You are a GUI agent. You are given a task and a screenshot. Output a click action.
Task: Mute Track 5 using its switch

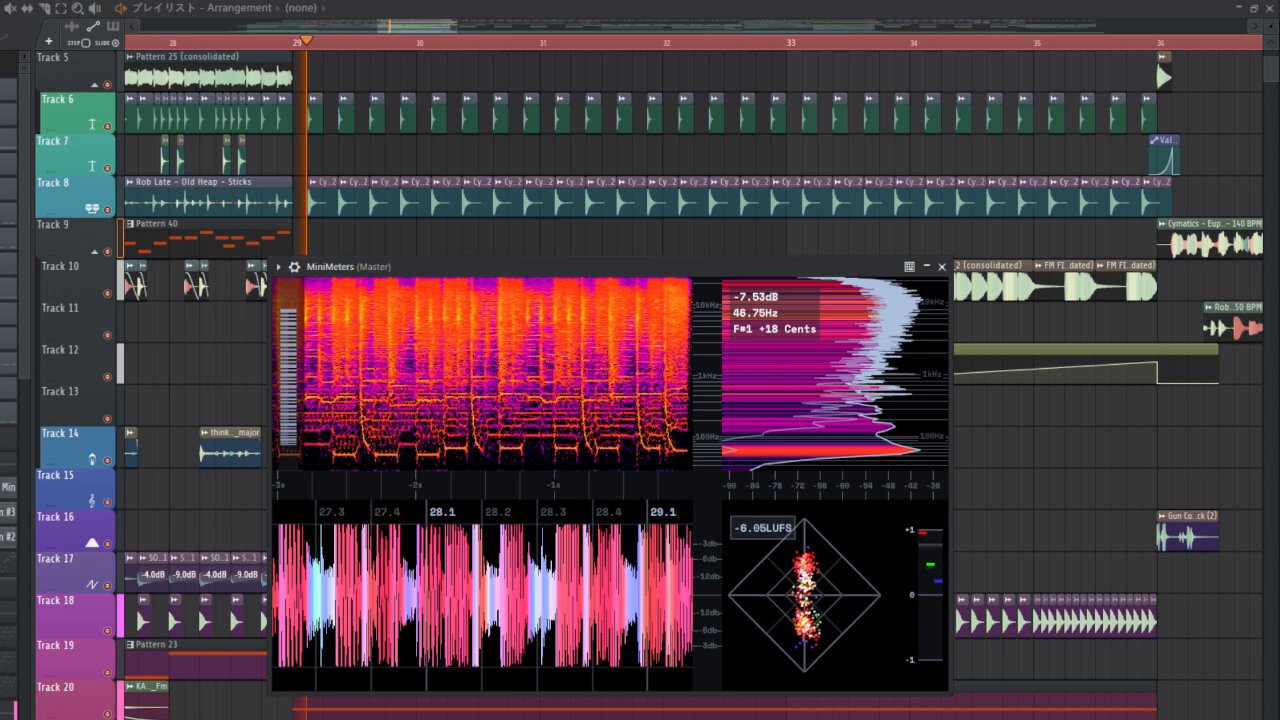[x=107, y=84]
